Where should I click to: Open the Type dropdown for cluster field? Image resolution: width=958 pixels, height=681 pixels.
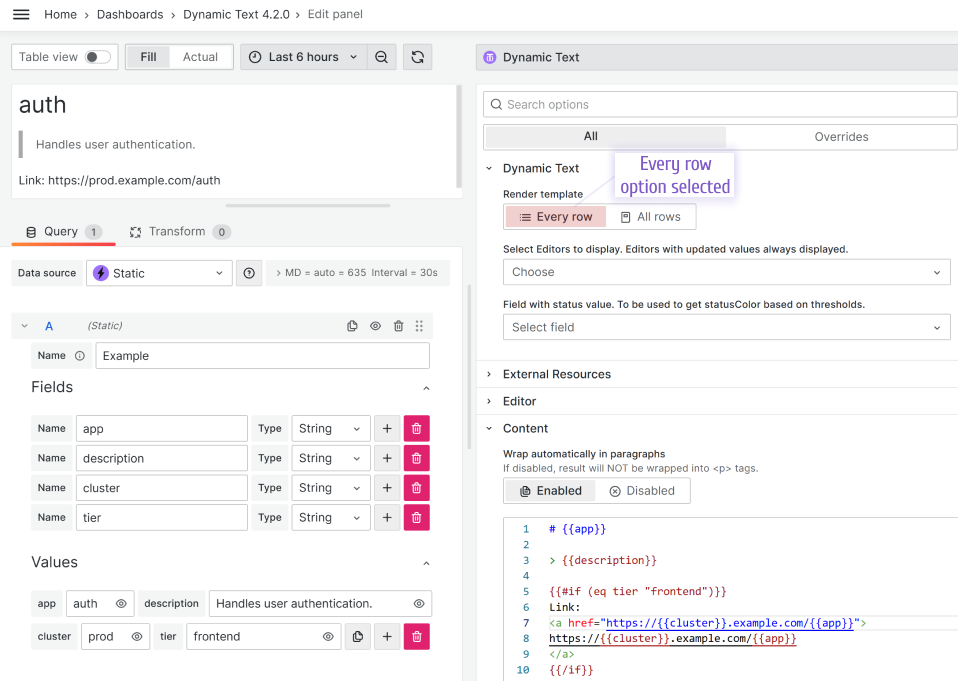tap(330, 487)
